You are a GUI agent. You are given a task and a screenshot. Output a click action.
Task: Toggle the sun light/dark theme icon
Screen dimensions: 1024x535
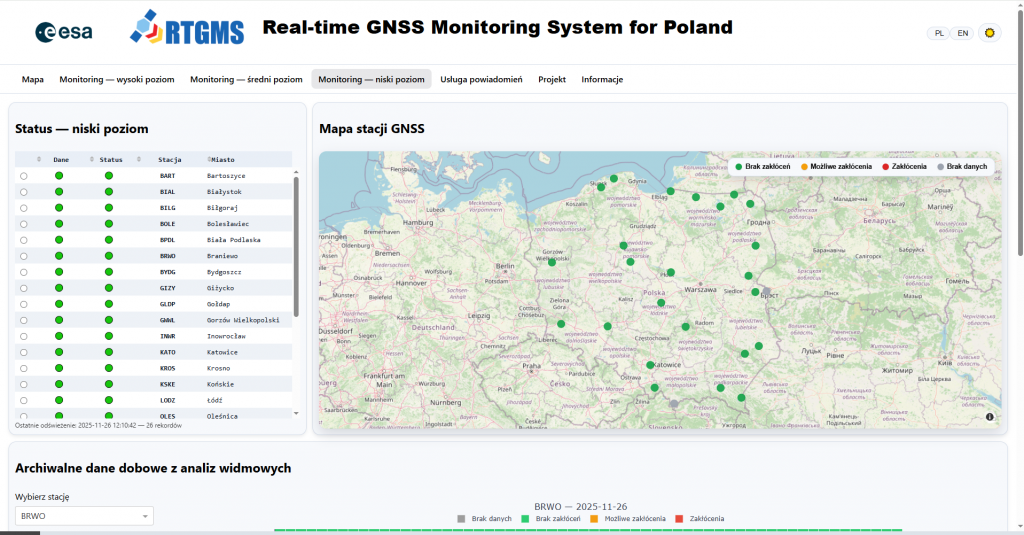[x=989, y=33]
